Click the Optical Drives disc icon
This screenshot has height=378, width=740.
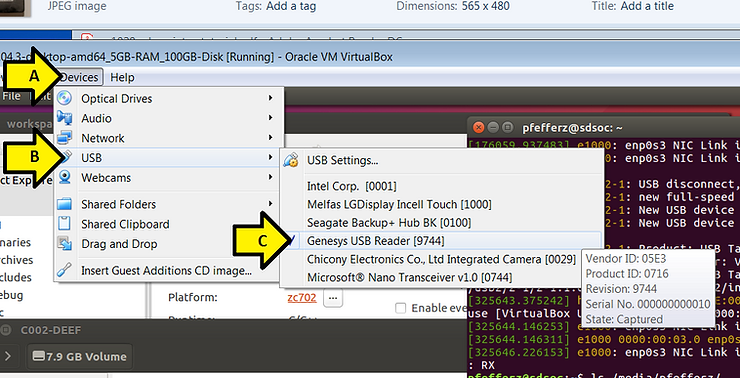point(64,98)
